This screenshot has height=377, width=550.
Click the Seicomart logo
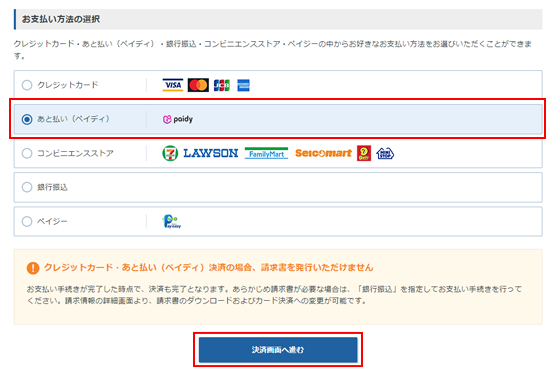pos(323,153)
